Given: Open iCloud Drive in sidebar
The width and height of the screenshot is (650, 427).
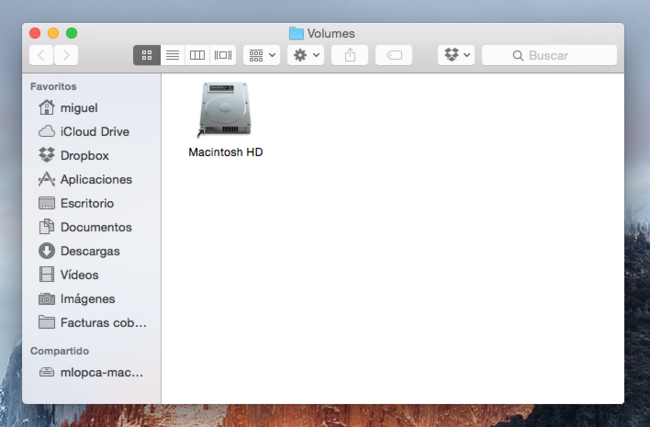Looking at the screenshot, I should click(x=91, y=131).
